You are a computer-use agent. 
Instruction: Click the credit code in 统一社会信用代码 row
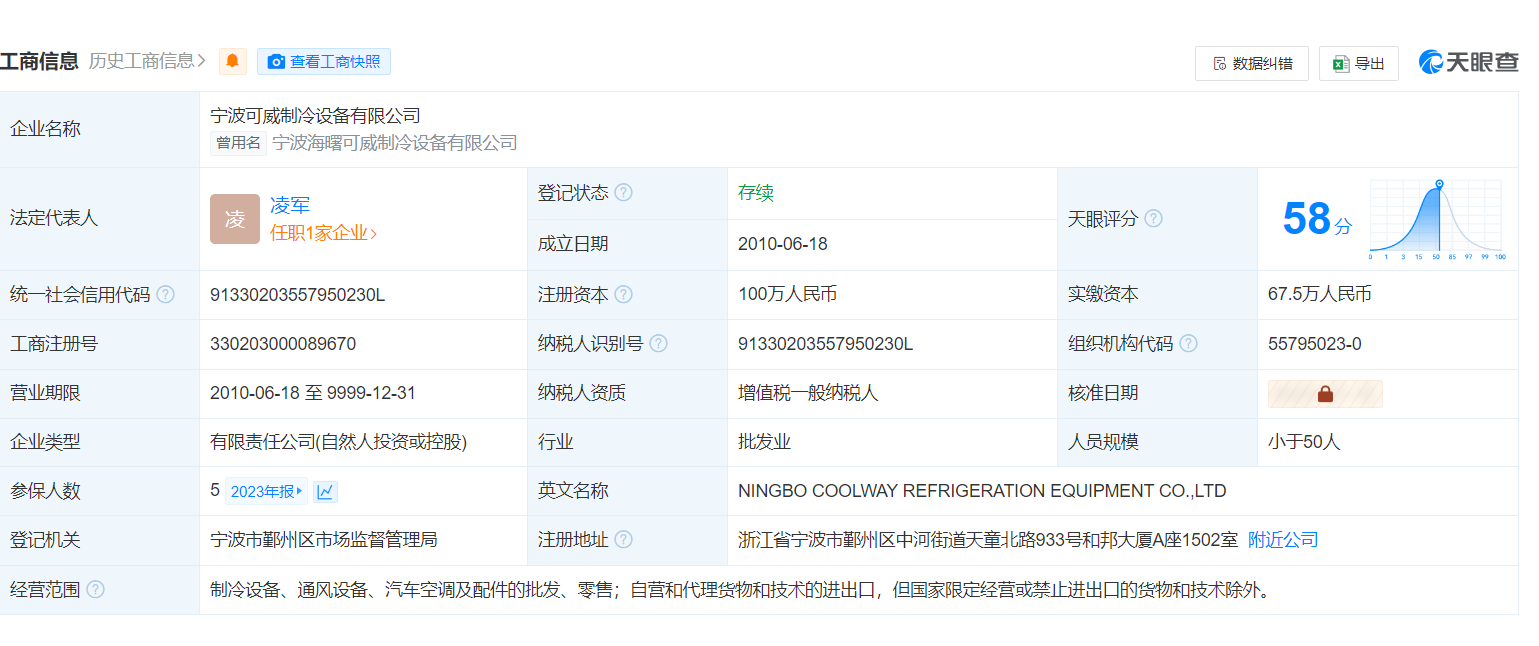pos(297,295)
